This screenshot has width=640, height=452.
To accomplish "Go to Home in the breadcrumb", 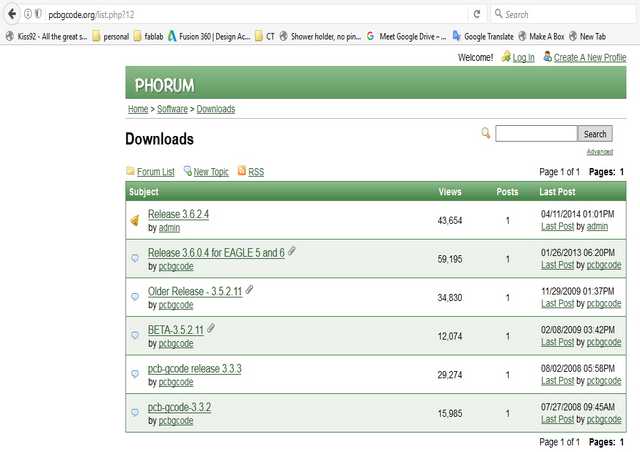I will 138,109.
